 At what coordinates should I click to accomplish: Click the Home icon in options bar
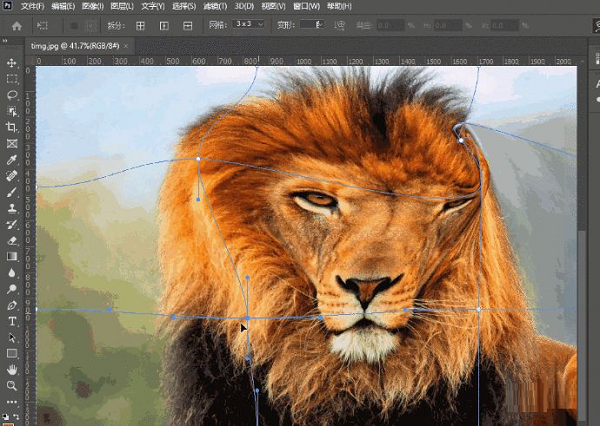coord(16,25)
